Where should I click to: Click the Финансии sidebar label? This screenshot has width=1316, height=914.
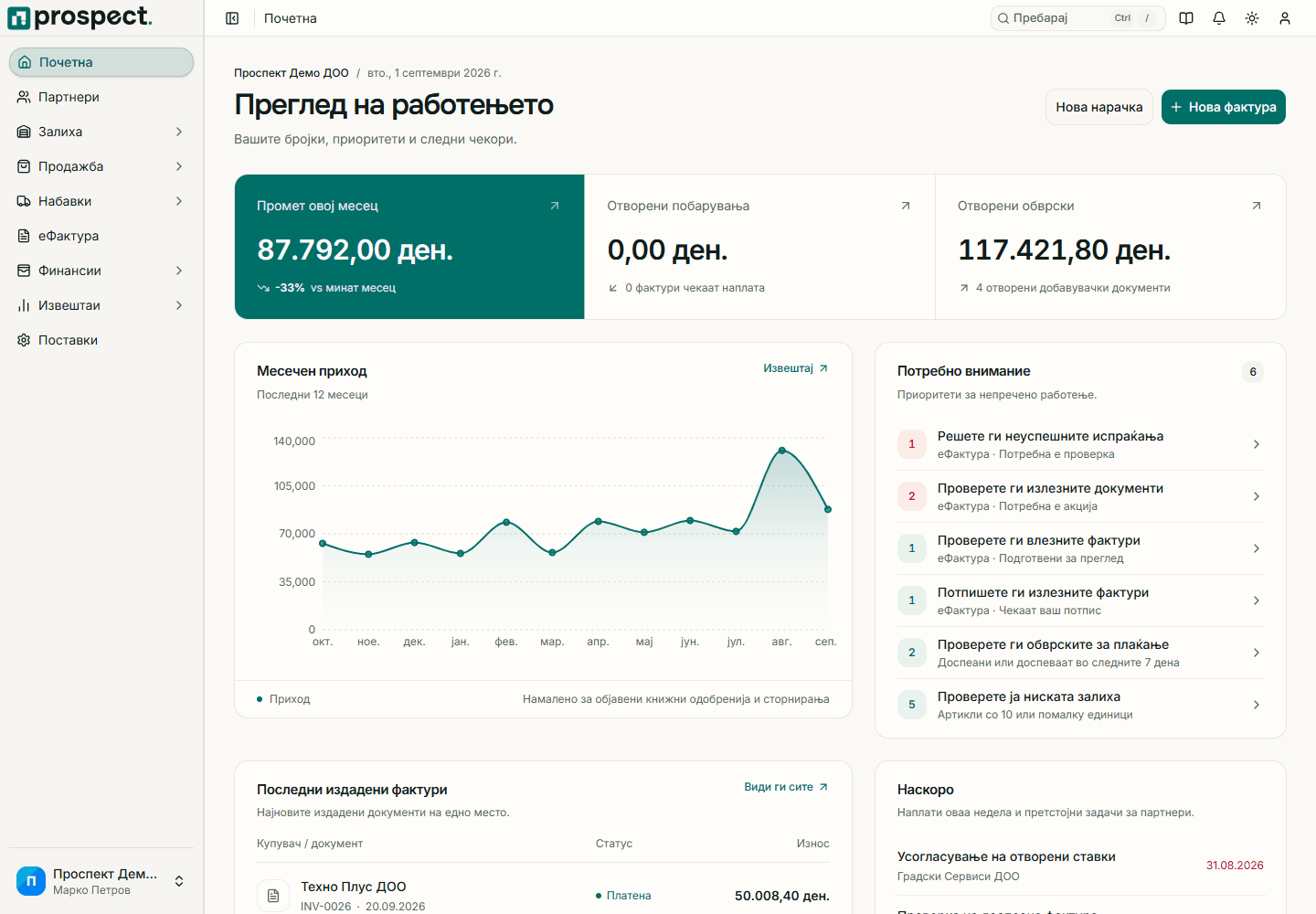point(69,271)
